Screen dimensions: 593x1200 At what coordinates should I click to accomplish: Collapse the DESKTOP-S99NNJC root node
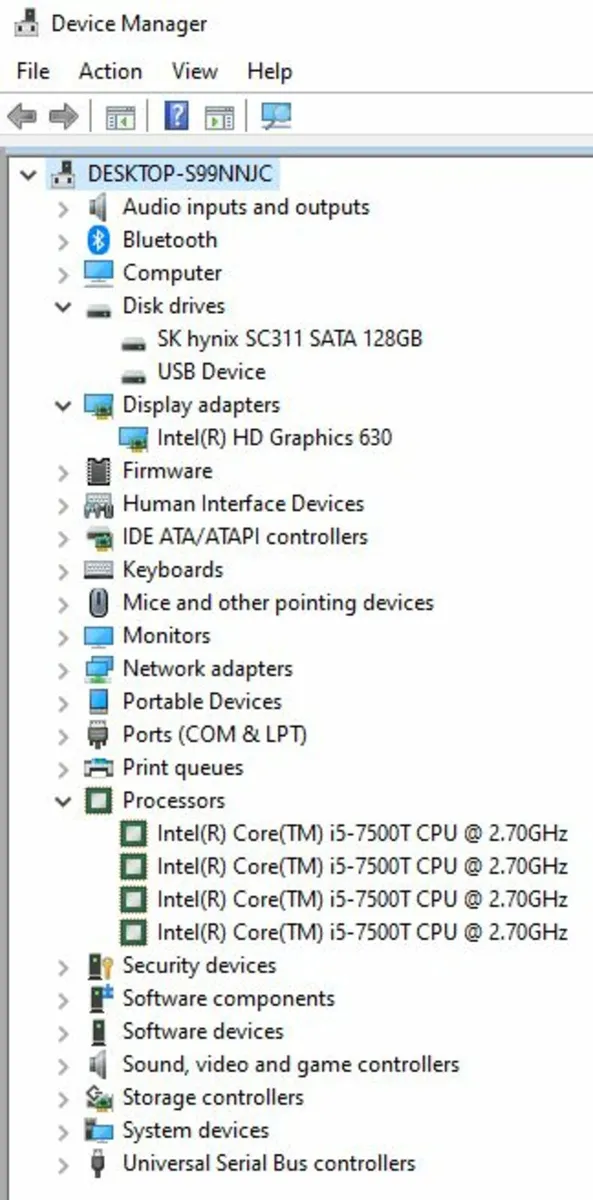click(x=28, y=174)
